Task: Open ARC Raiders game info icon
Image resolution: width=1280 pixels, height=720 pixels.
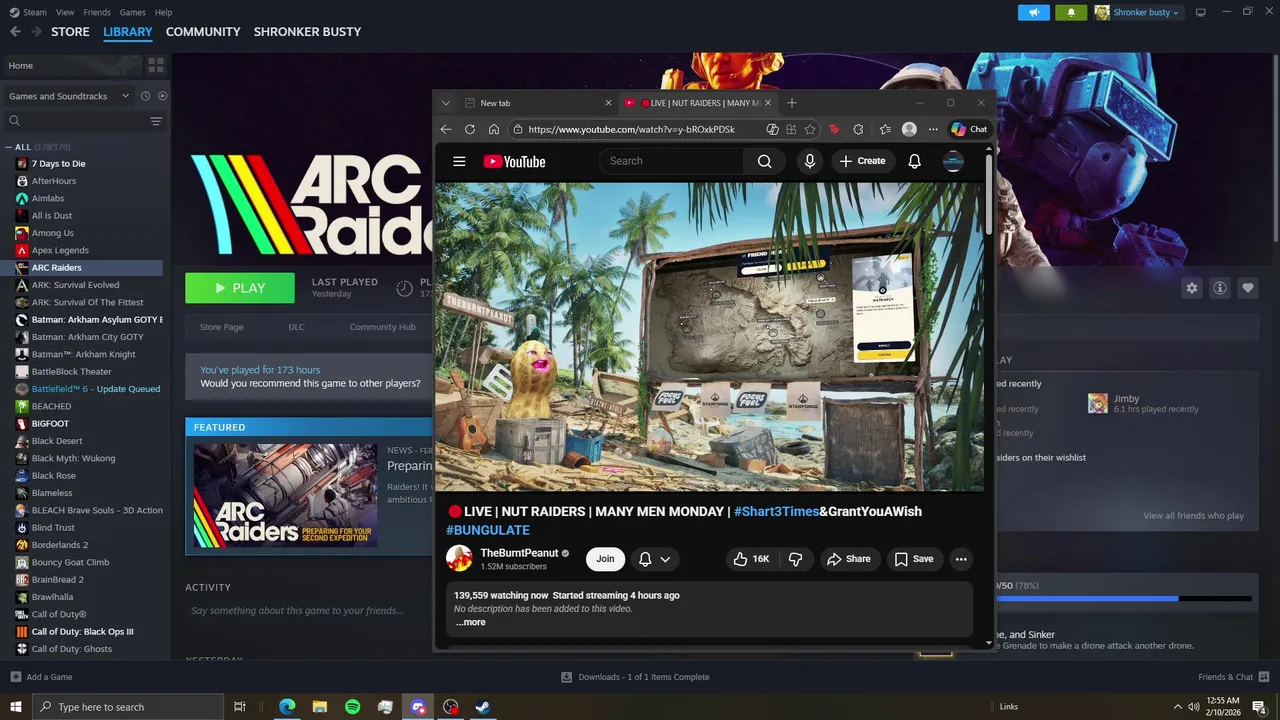Action: 1219,288
